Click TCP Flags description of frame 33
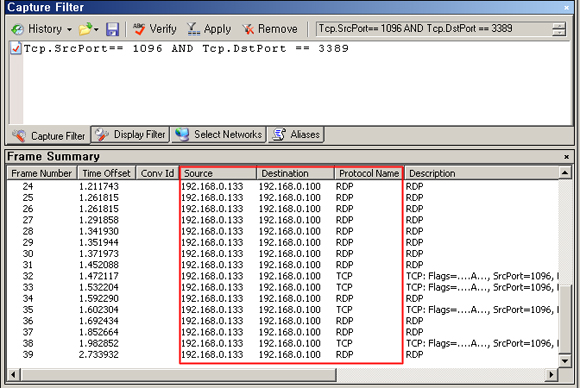 coord(482,287)
